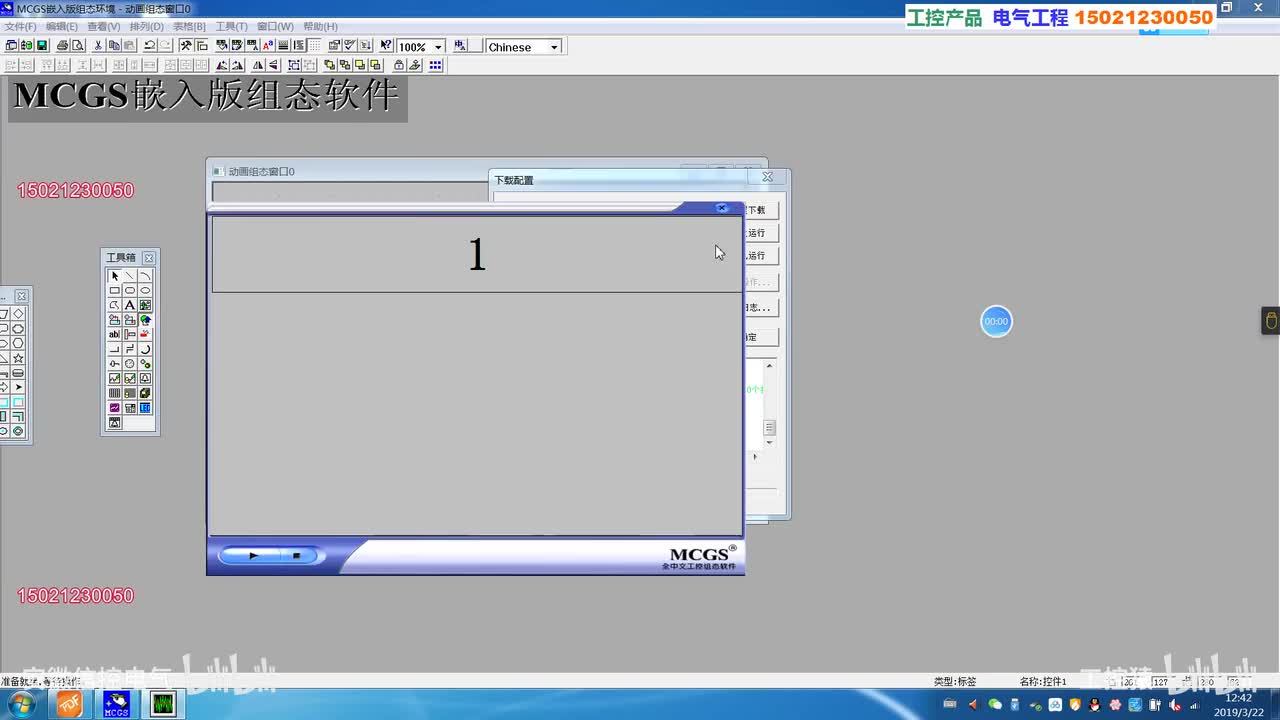Viewport: 1280px width, 720px height.
Task: Select the purple curve chart tool
Action: pyautogui.click(x=115, y=408)
